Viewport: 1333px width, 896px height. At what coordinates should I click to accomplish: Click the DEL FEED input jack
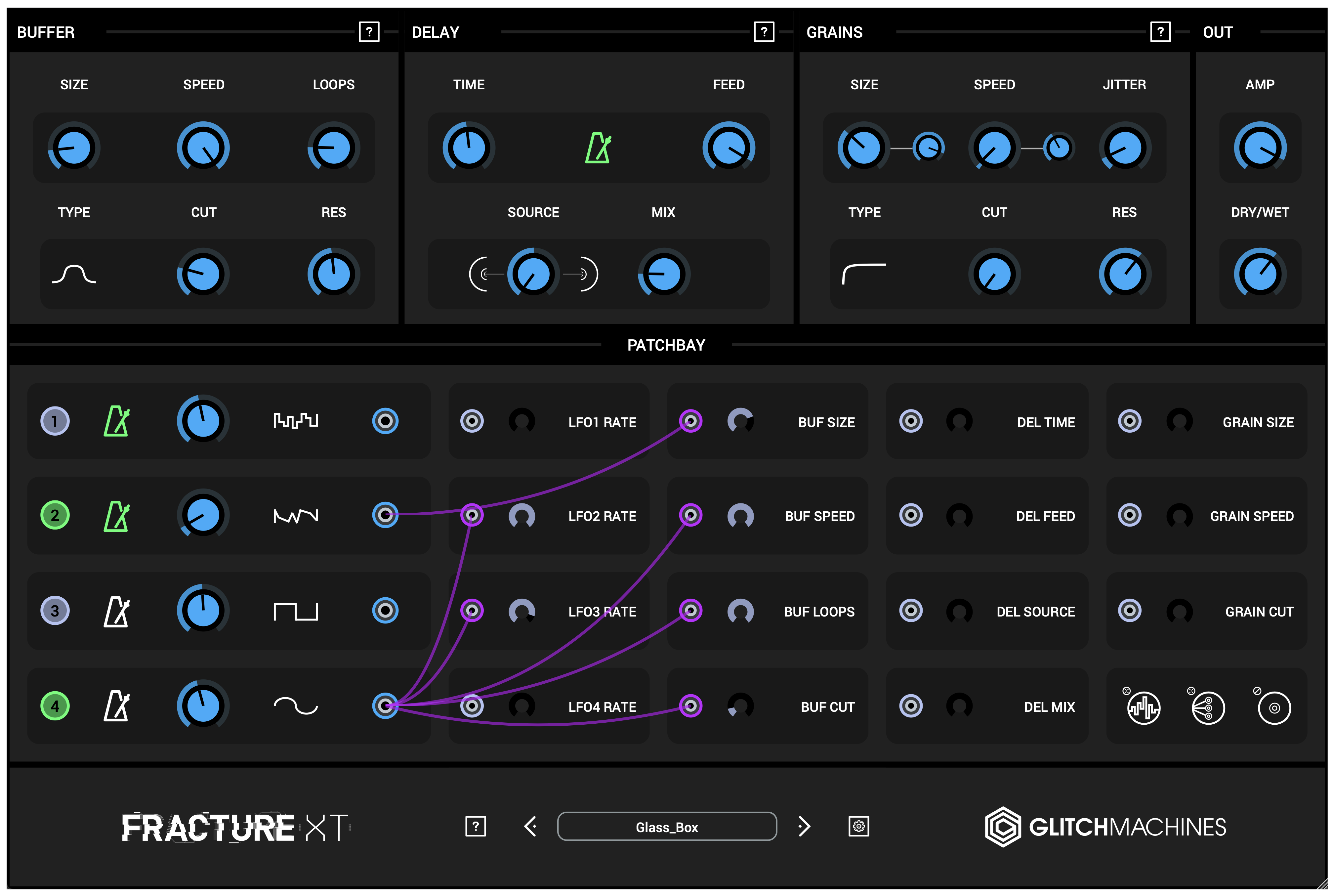click(x=911, y=515)
